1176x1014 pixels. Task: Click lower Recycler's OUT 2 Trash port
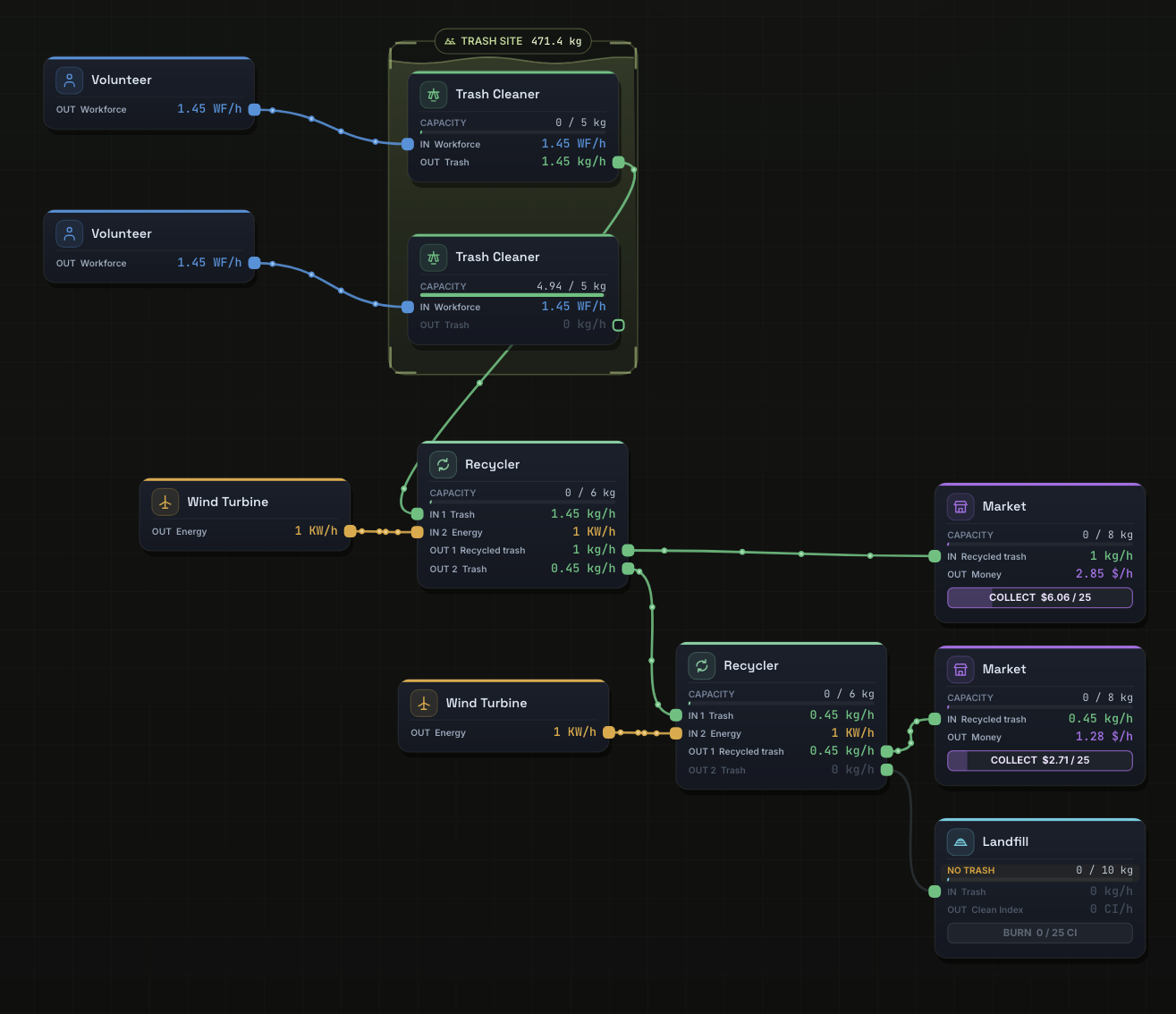pyautogui.click(x=887, y=770)
